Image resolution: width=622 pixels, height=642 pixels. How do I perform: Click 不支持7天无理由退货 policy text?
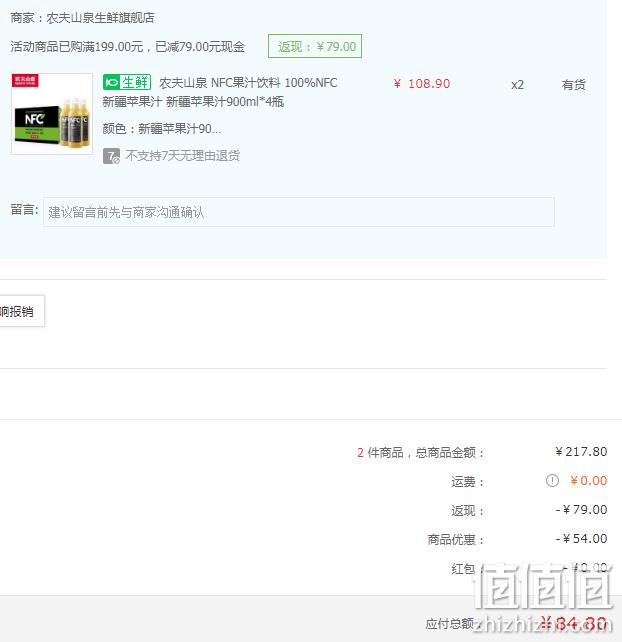pyautogui.click(x=183, y=156)
